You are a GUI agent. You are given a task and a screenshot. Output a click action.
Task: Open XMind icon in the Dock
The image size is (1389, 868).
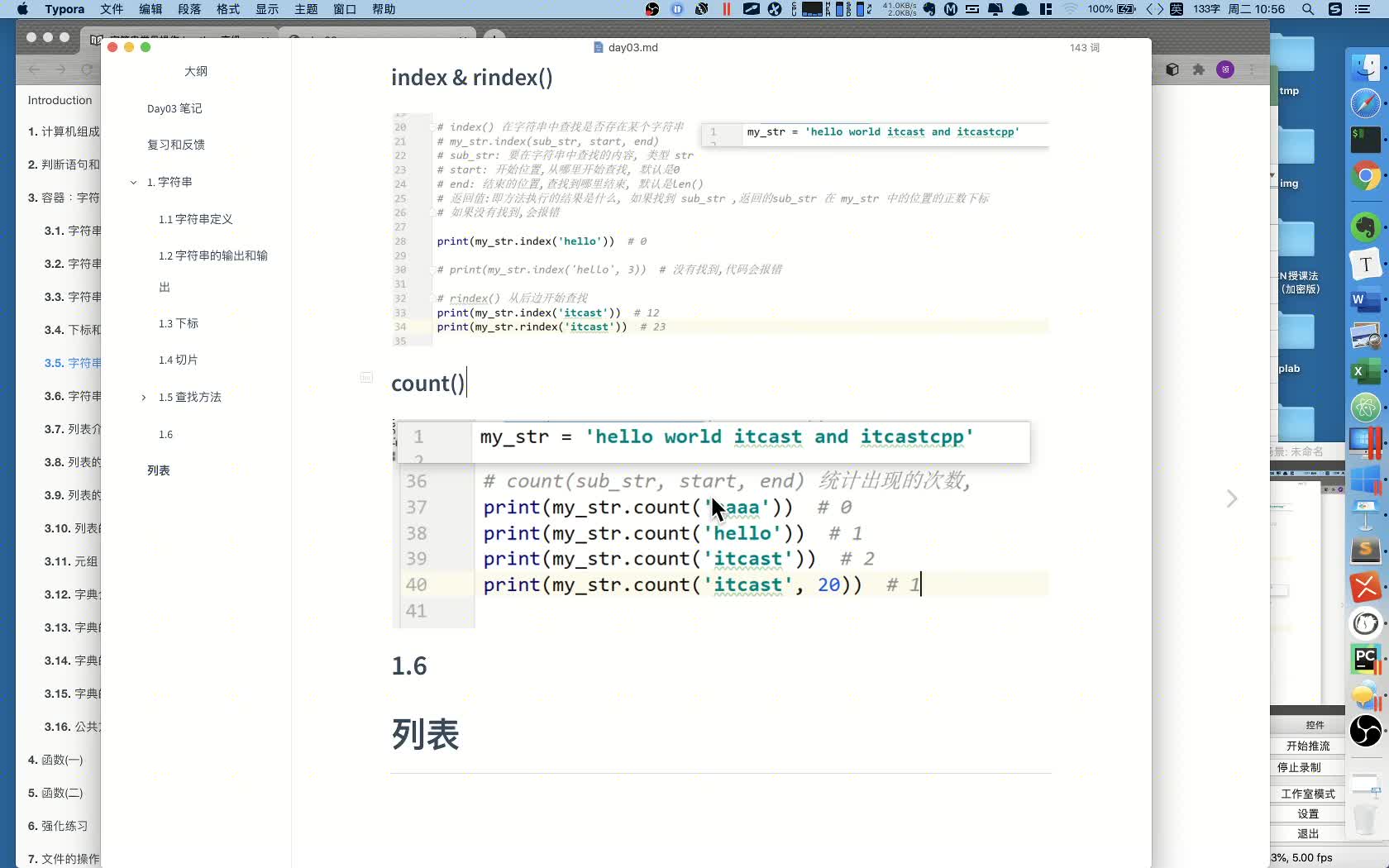pos(1366,587)
